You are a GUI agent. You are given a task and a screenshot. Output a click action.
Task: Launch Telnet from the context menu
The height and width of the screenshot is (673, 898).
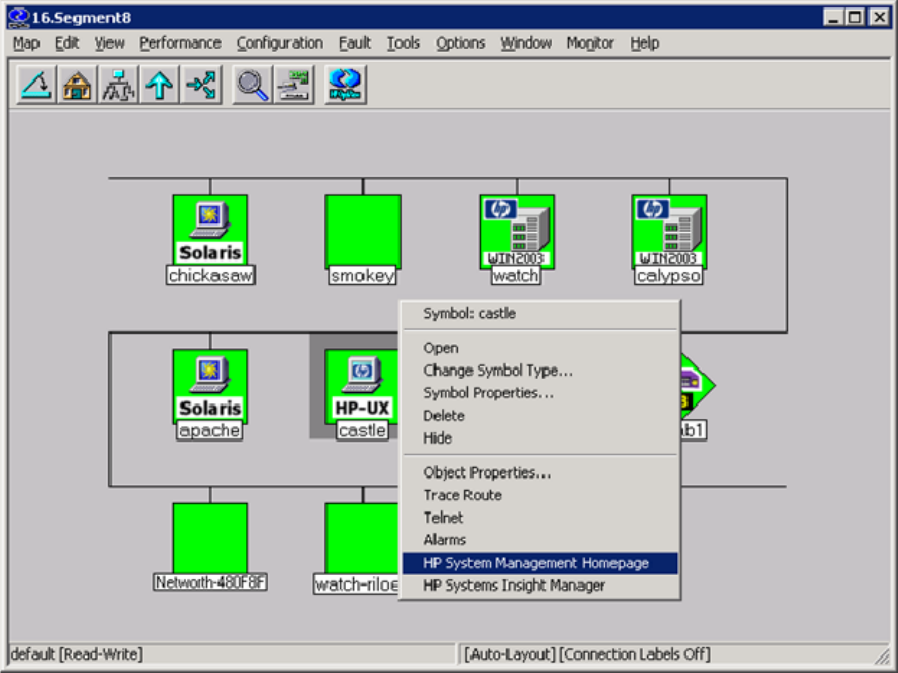pyautogui.click(x=540, y=518)
